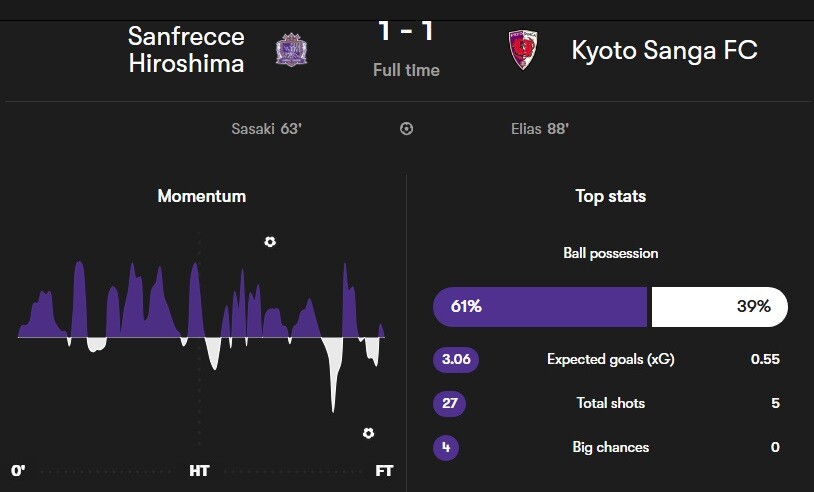The image size is (814, 492).
Task: Click the 1 - 1 final score
Action: pyautogui.click(x=406, y=32)
